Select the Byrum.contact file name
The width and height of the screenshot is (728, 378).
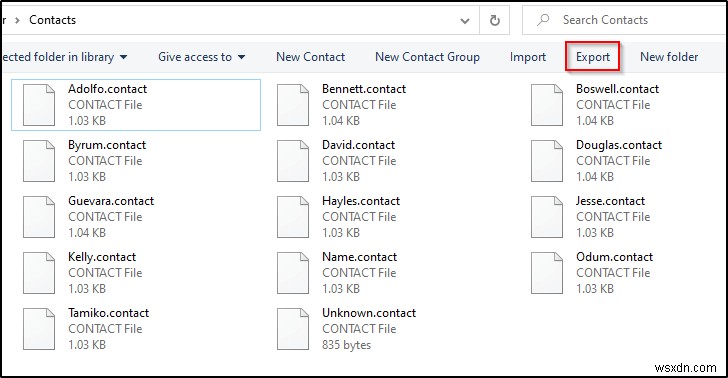107,145
